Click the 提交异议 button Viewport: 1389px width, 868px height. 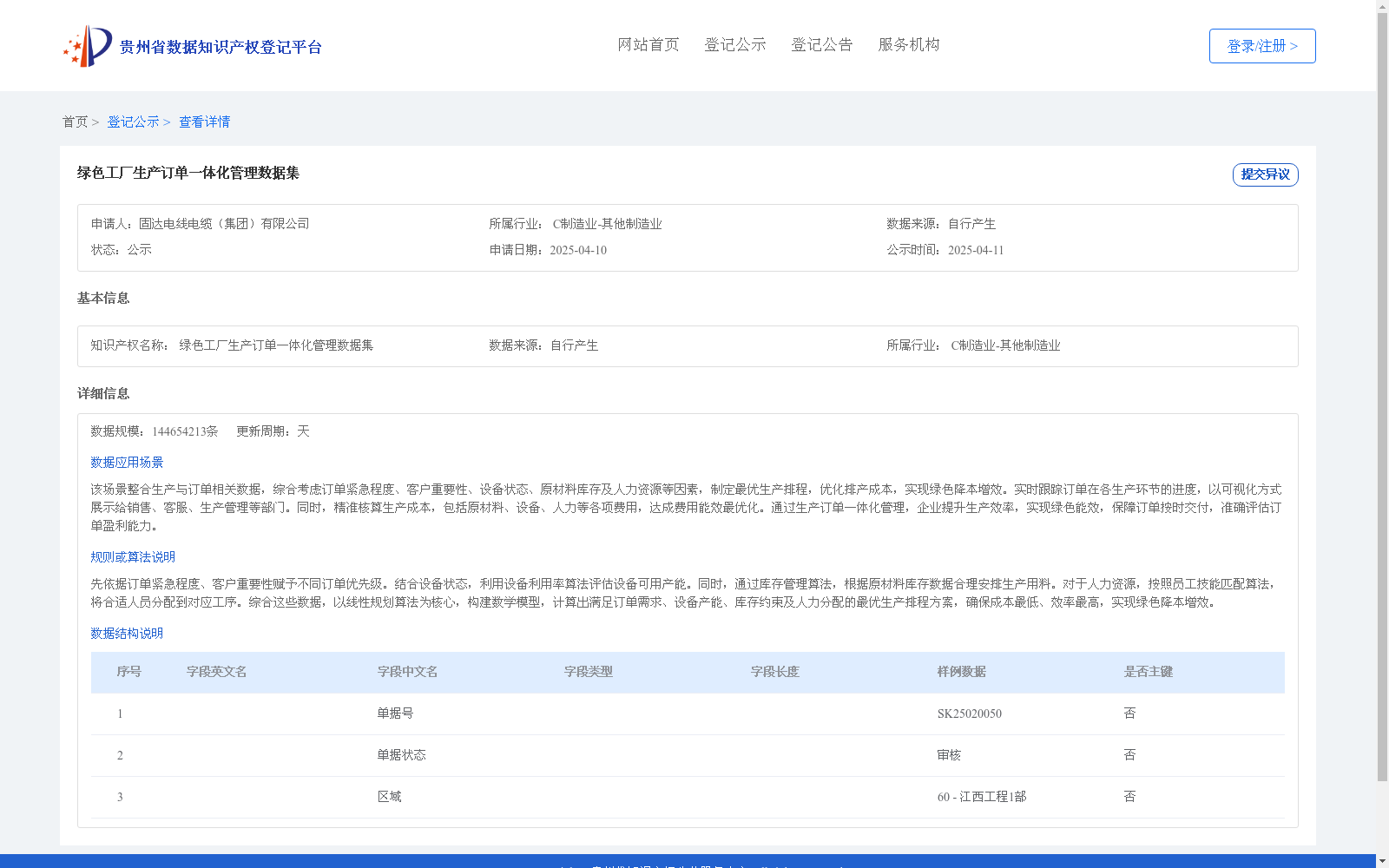click(x=1266, y=174)
